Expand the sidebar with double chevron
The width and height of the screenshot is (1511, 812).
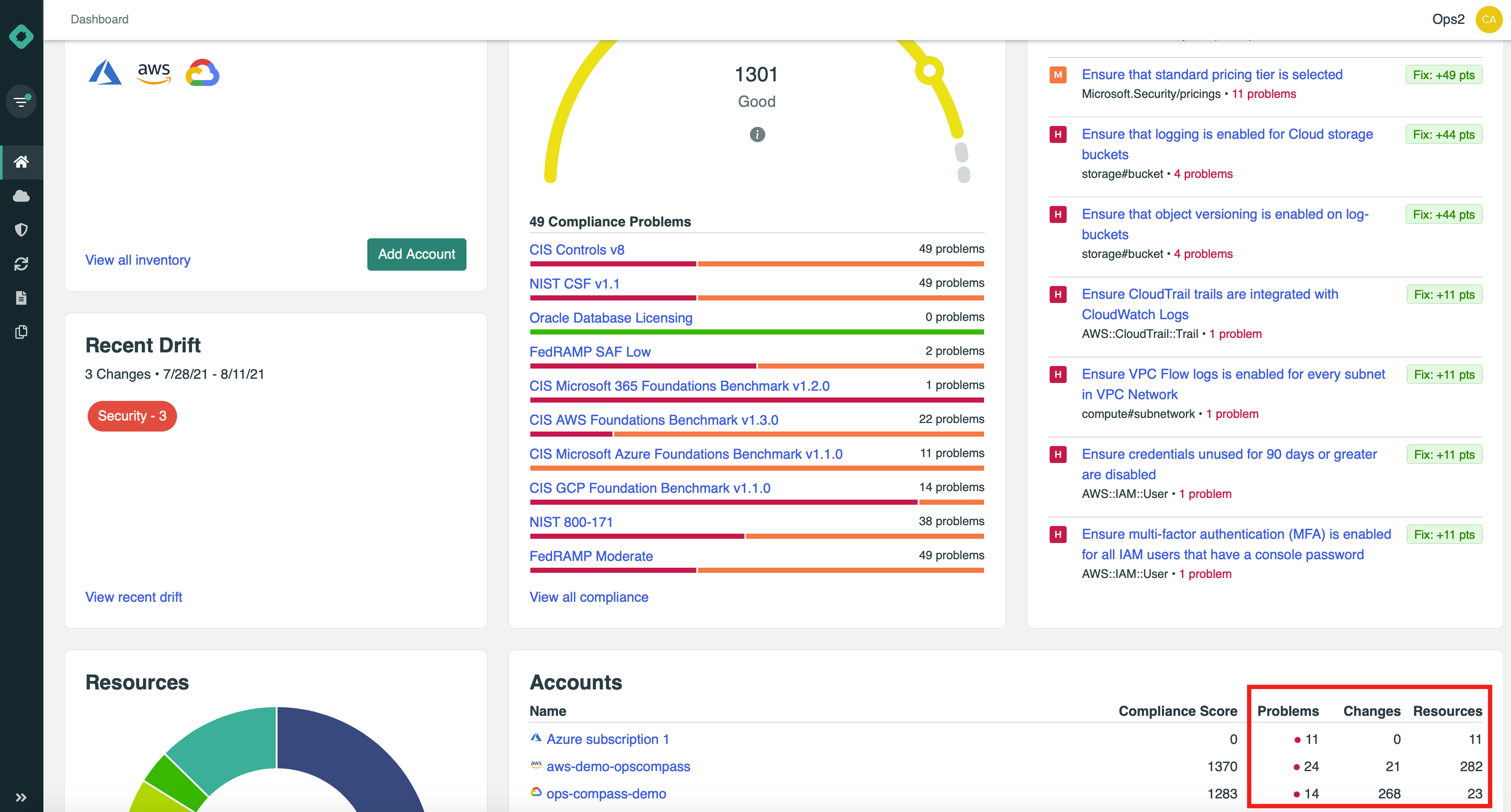[x=21, y=798]
